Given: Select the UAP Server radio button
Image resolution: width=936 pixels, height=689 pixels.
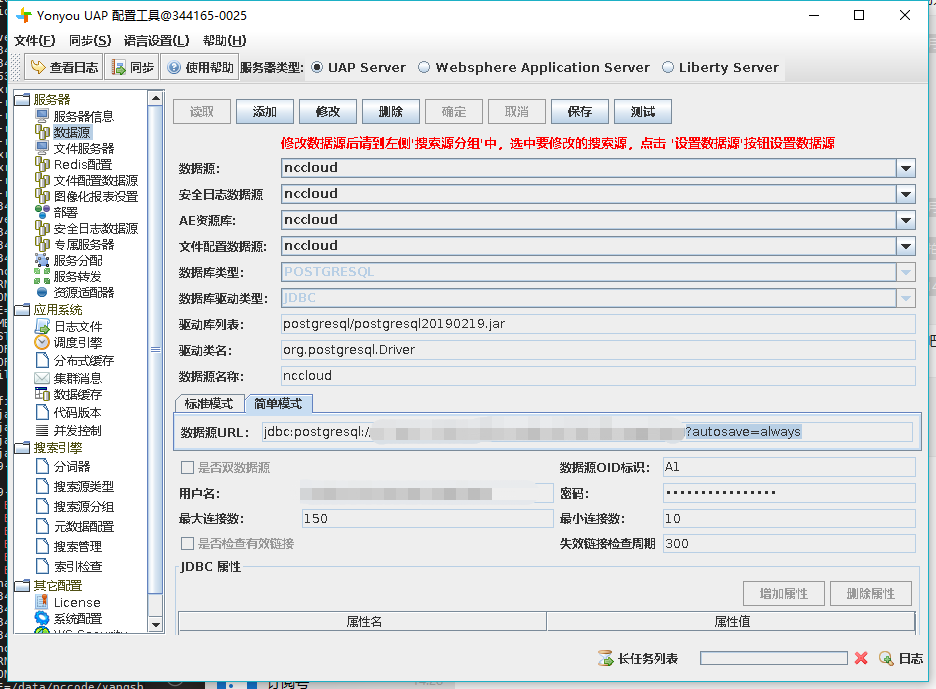Looking at the screenshot, I should (x=317, y=67).
